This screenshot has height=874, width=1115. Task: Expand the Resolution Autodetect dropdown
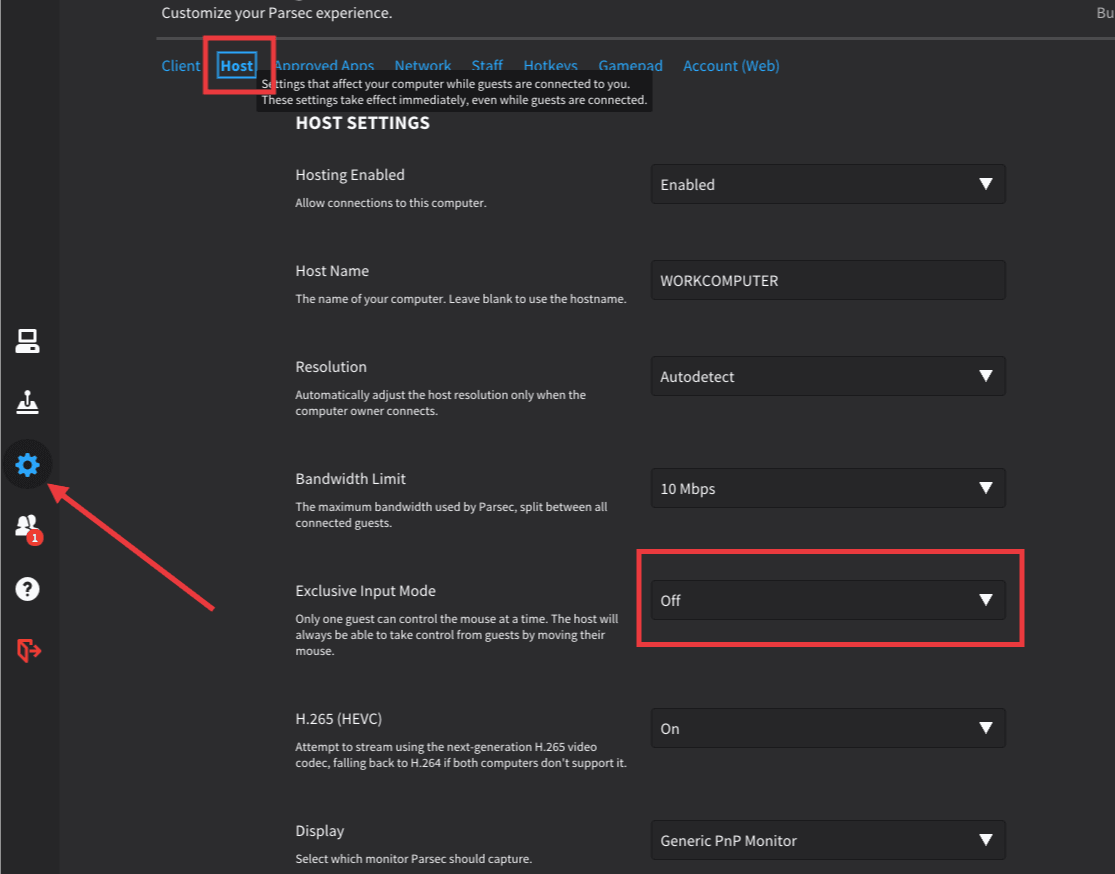[827, 377]
